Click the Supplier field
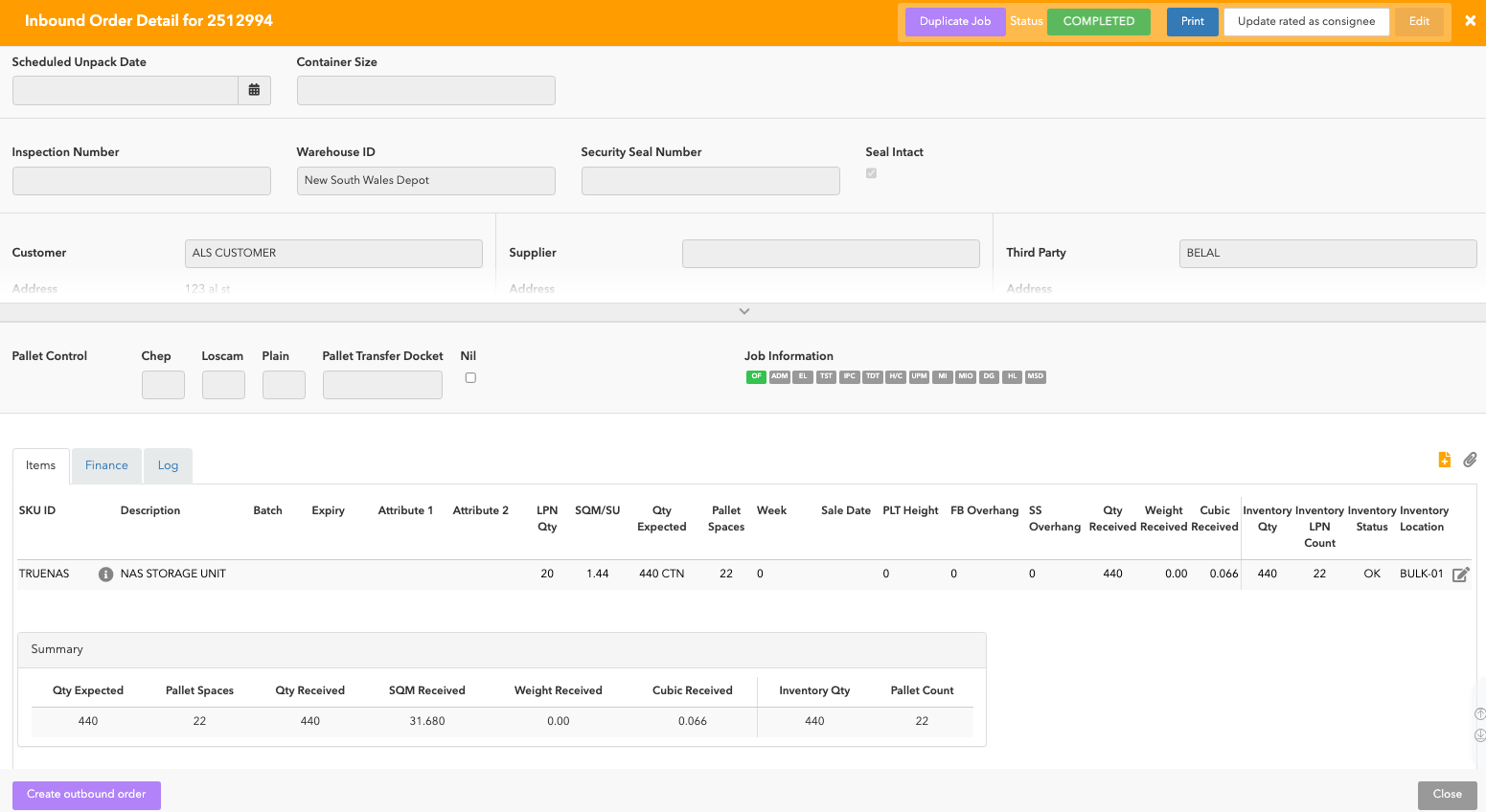1486x812 pixels. coord(831,253)
